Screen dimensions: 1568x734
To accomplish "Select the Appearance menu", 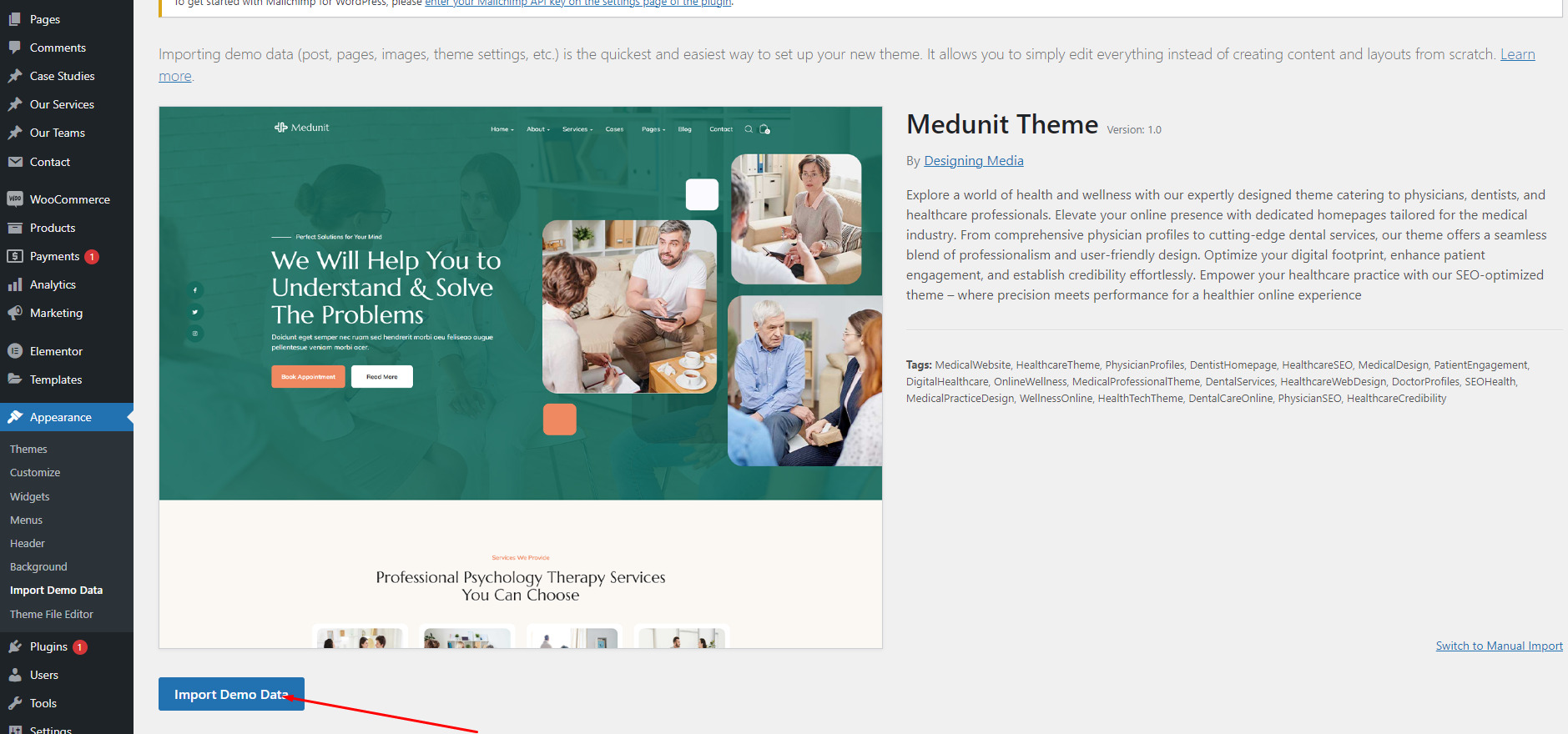I will click(x=67, y=417).
